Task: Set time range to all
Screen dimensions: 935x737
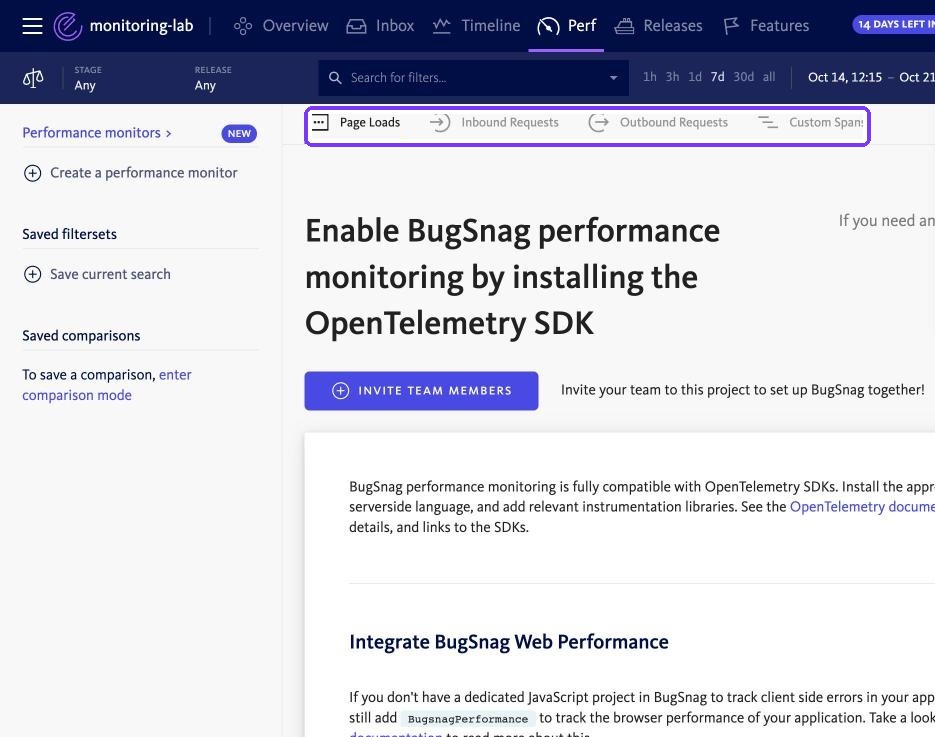Action: [x=769, y=77]
